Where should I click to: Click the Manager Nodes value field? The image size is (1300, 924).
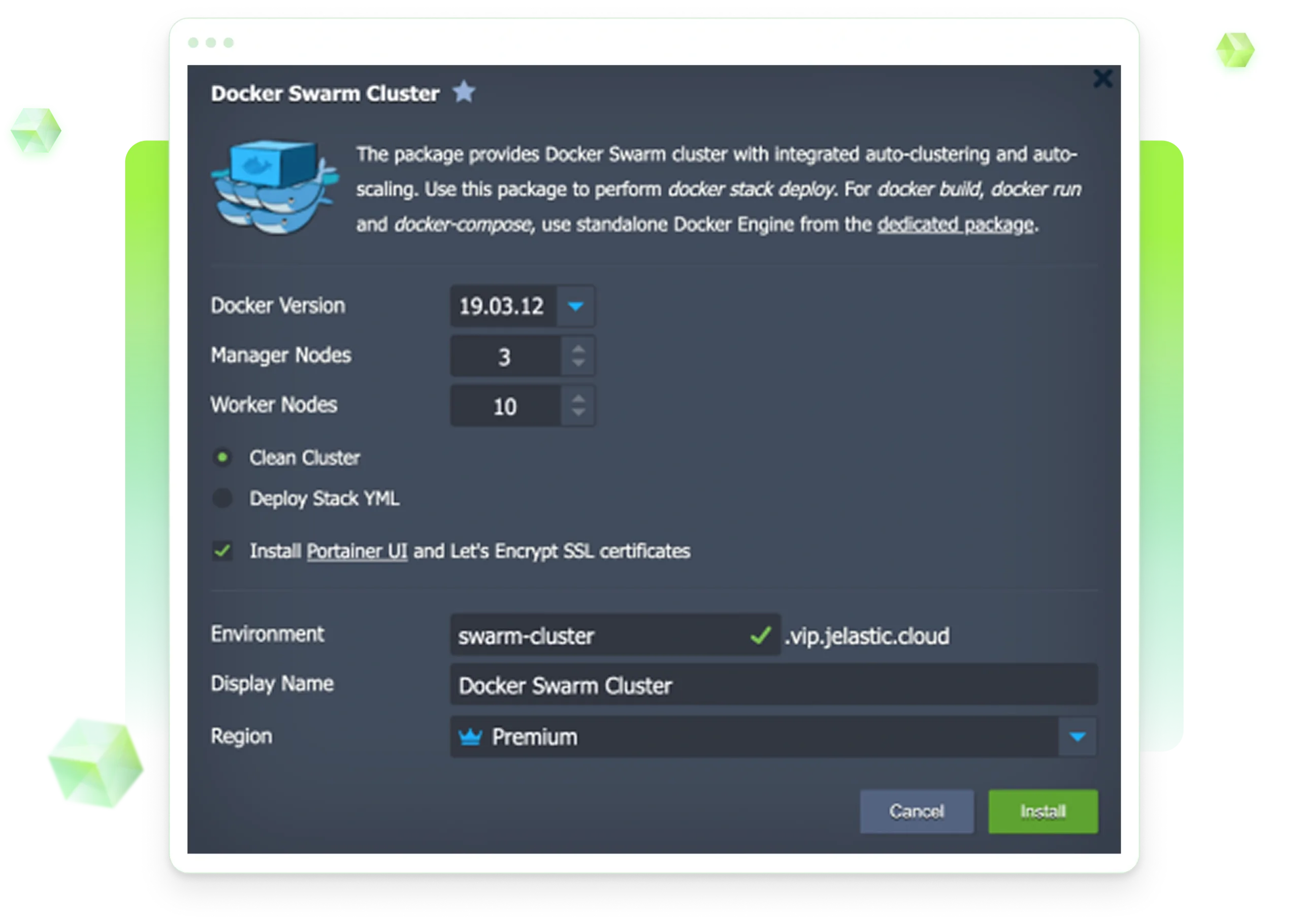tap(505, 356)
